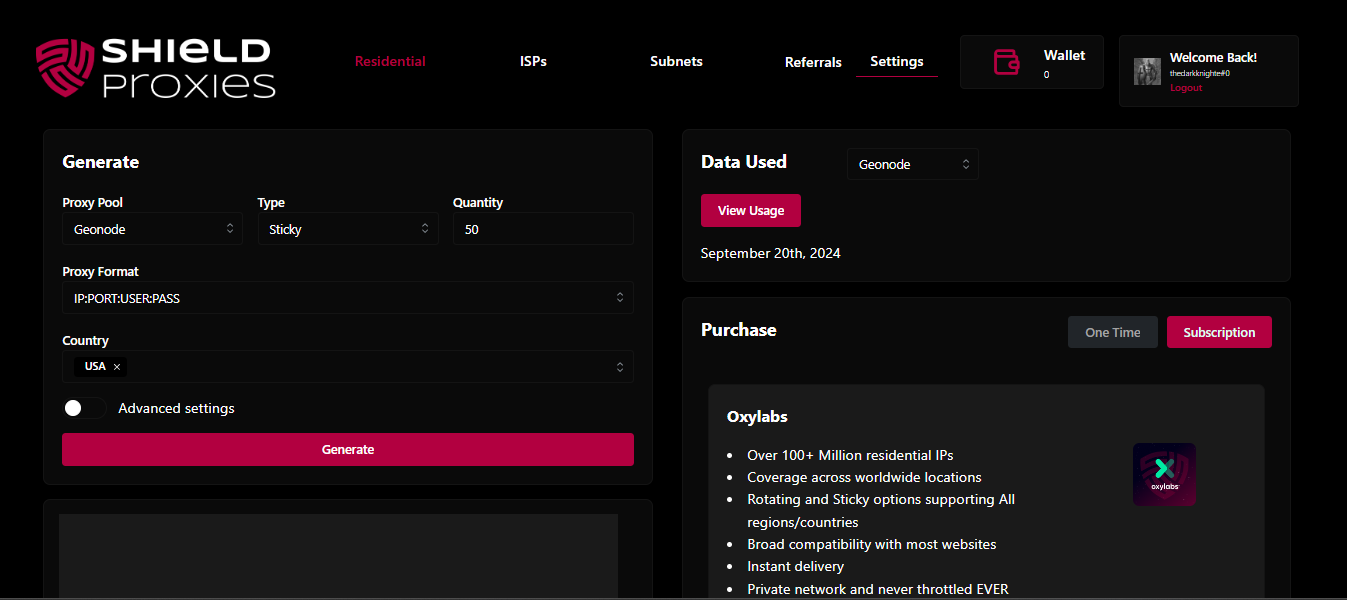
Task: Click the Oxylabs logo image
Action: [x=1164, y=474]
